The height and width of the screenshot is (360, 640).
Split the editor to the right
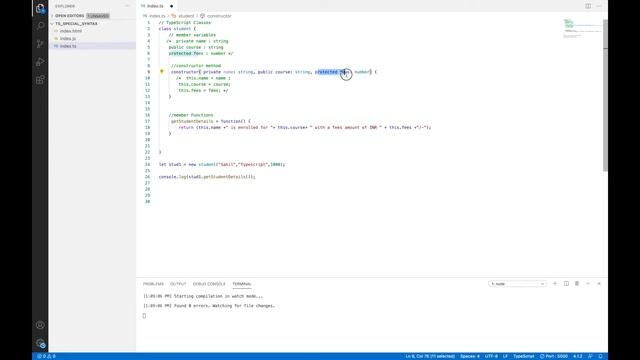pos(588,6)
